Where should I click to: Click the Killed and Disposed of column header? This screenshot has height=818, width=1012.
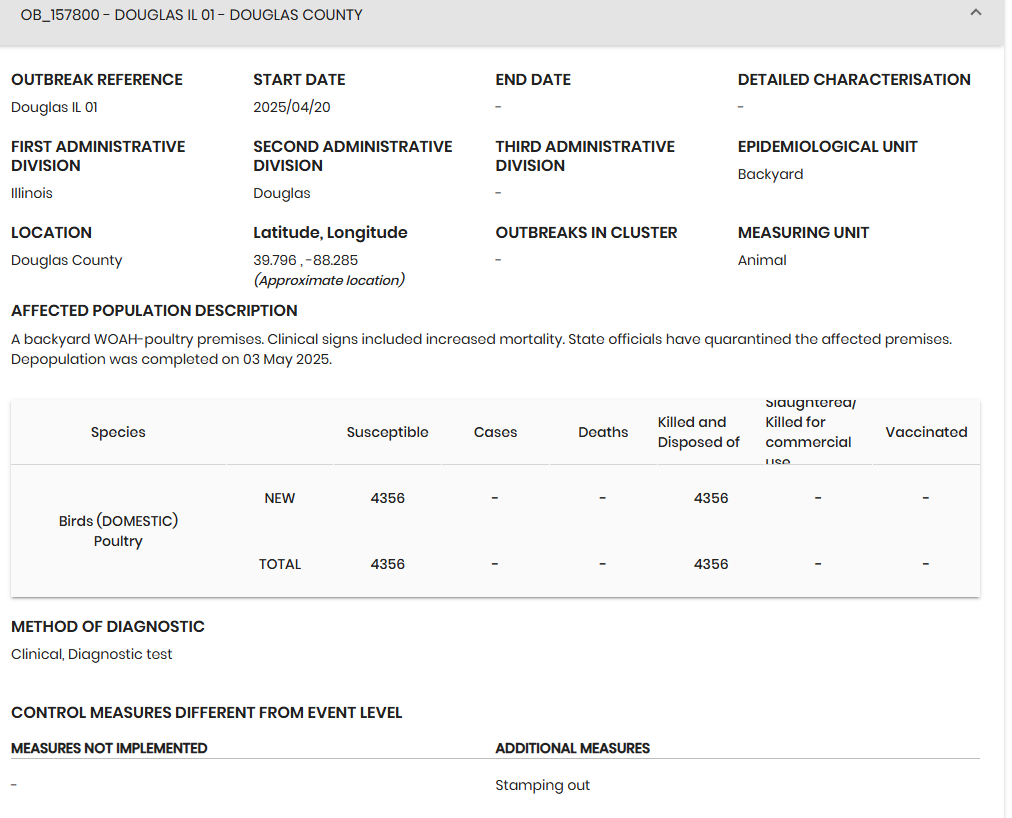tap(699, 432)
